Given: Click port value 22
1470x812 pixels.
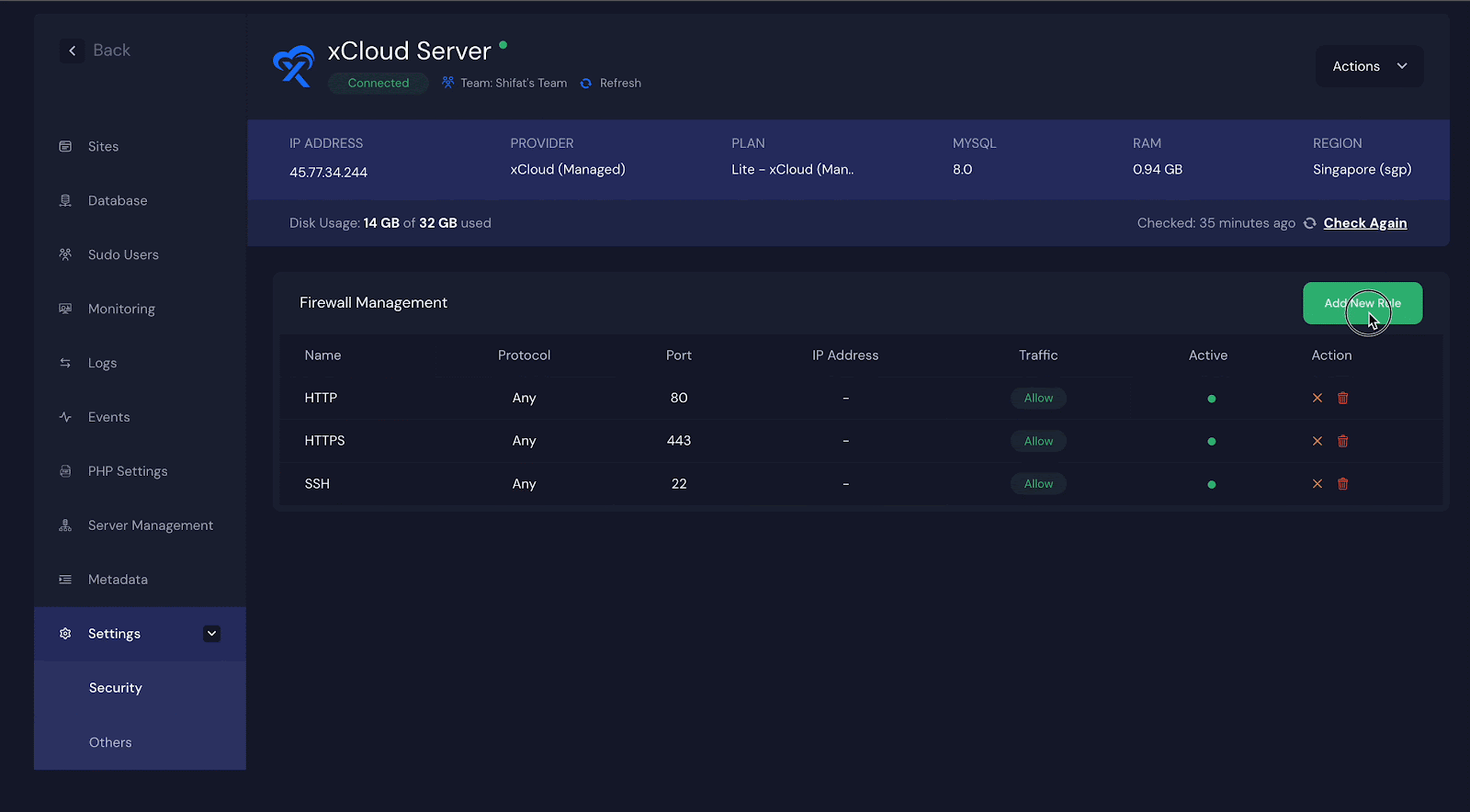Looking at the screenshot, I should coord(679,484).
